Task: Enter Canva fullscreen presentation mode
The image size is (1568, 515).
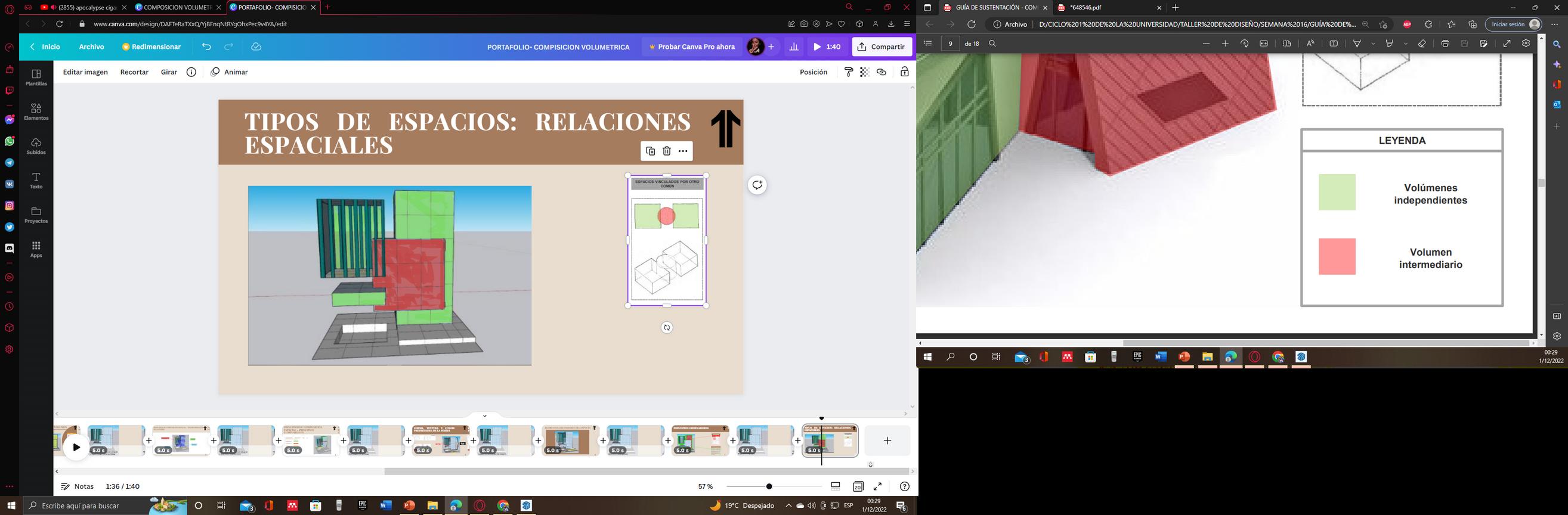Action: (x=878, y=486)
